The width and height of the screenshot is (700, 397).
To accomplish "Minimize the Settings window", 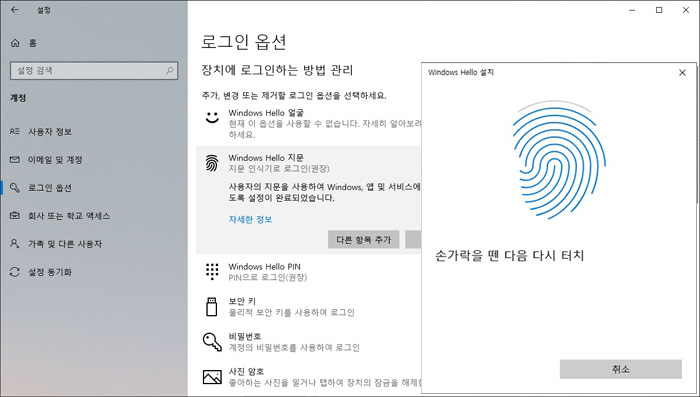I will [x=632, y=10].
